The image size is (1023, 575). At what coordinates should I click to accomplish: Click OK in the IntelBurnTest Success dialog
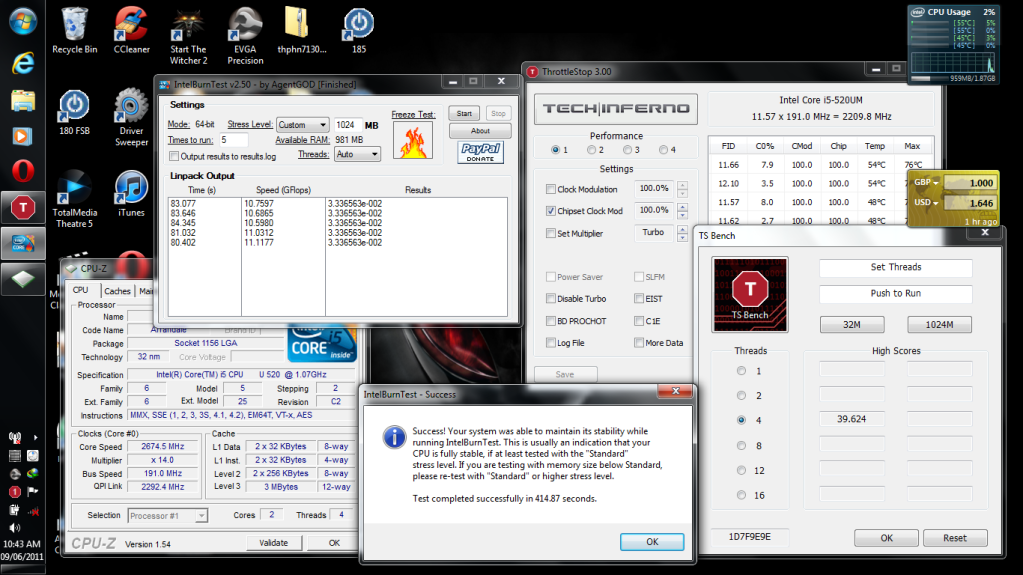(652, 542)
